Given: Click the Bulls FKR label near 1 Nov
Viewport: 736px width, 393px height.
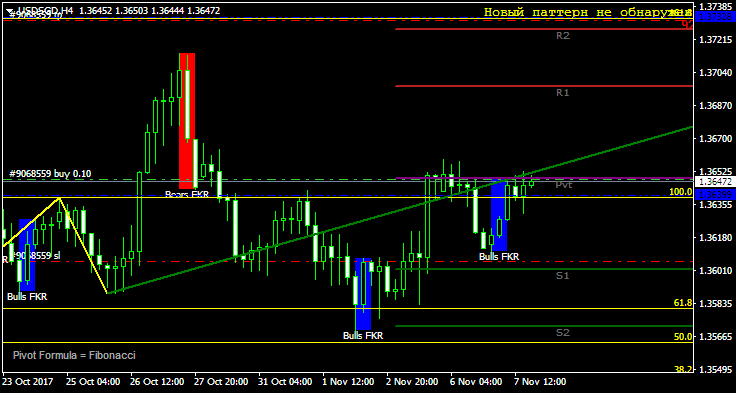Looking at the screenshot, I should click(x=363, y=336).
